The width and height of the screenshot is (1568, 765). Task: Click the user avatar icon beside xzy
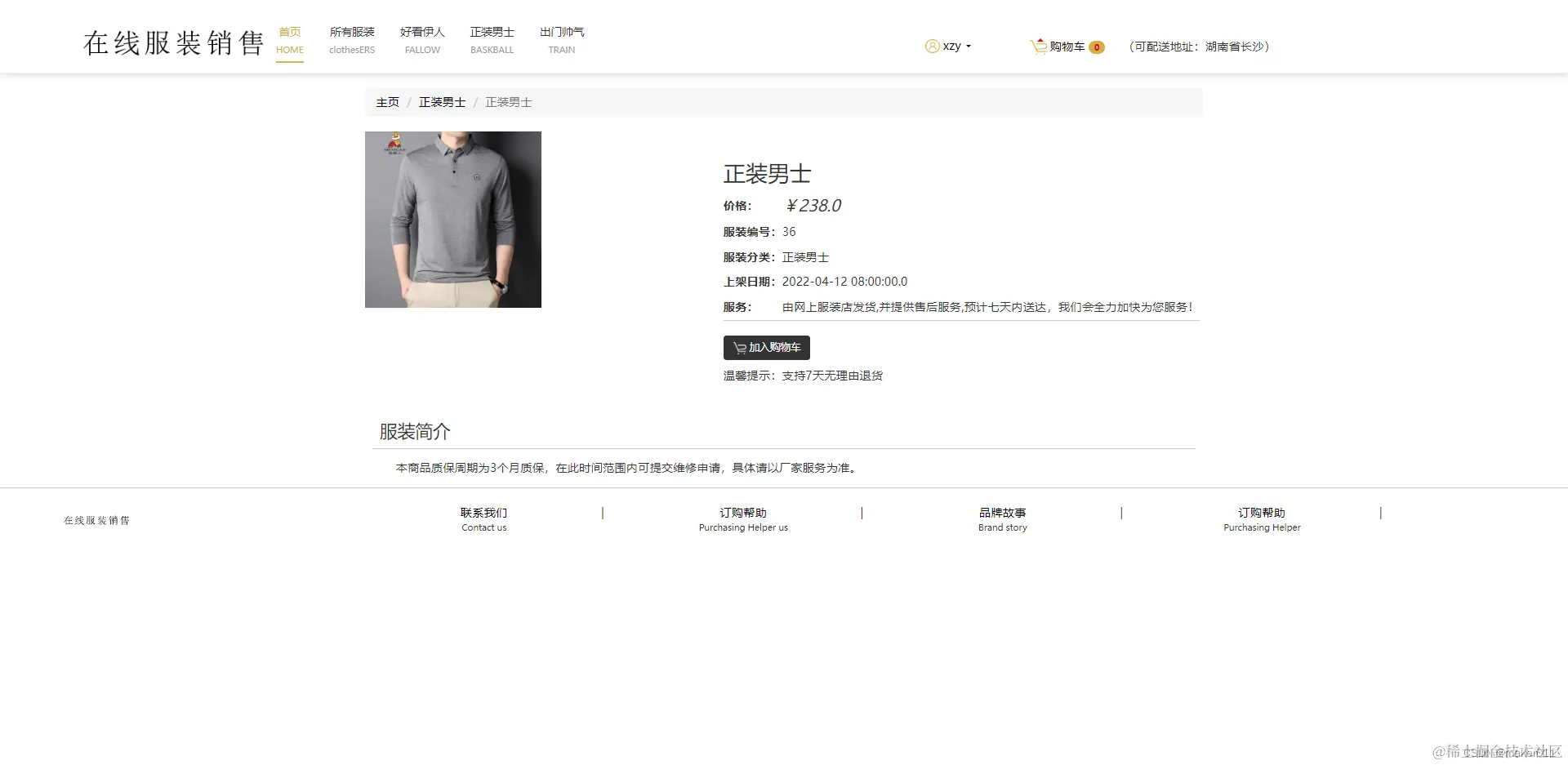tap(932, 46)
